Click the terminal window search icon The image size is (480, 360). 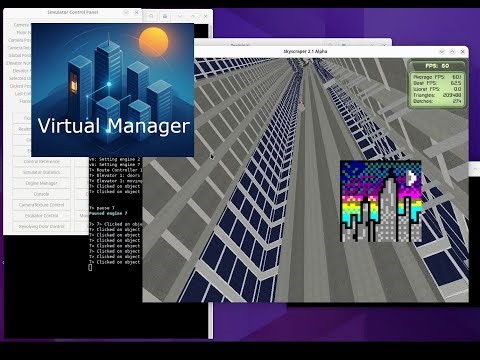(151, 16)
